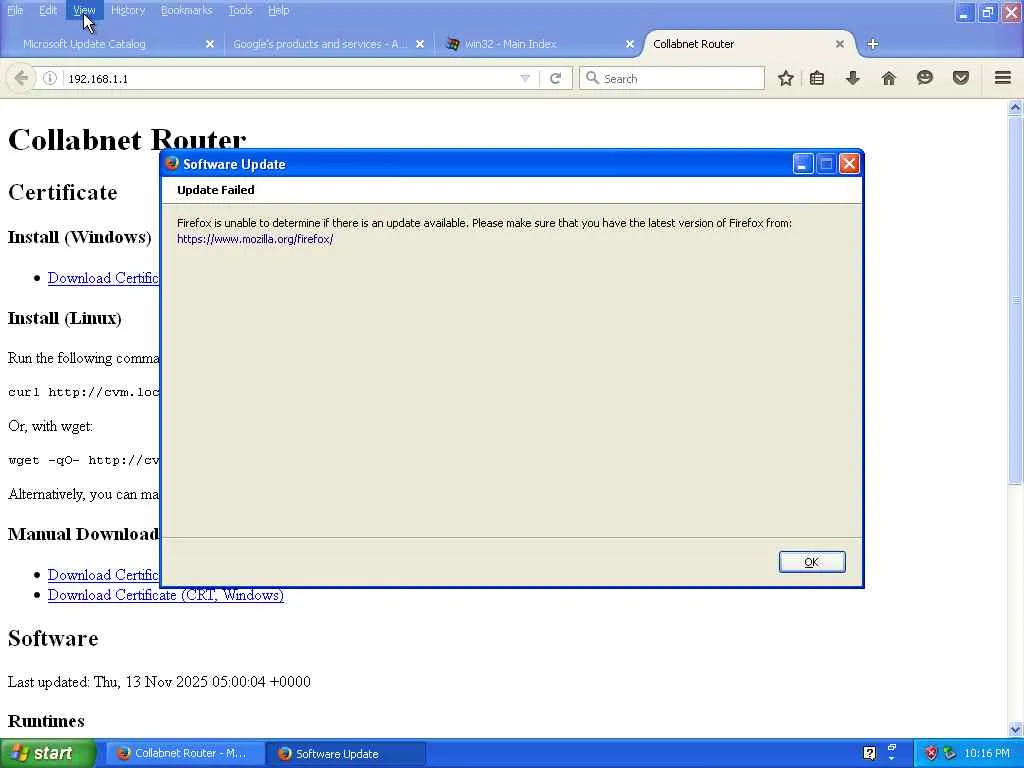Open the hamburger menu button
Viewport: 1024px width, 768px height.
(1003, 78)
